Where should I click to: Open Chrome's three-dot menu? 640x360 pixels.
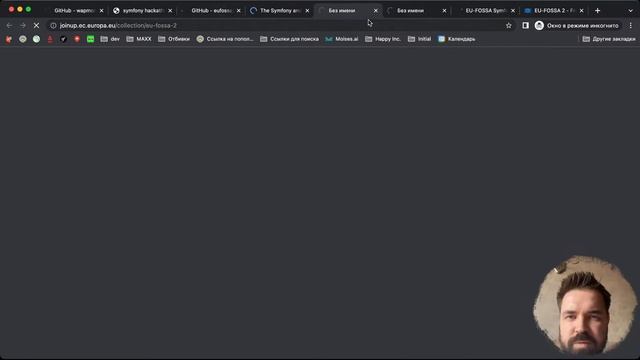[631, 25]
